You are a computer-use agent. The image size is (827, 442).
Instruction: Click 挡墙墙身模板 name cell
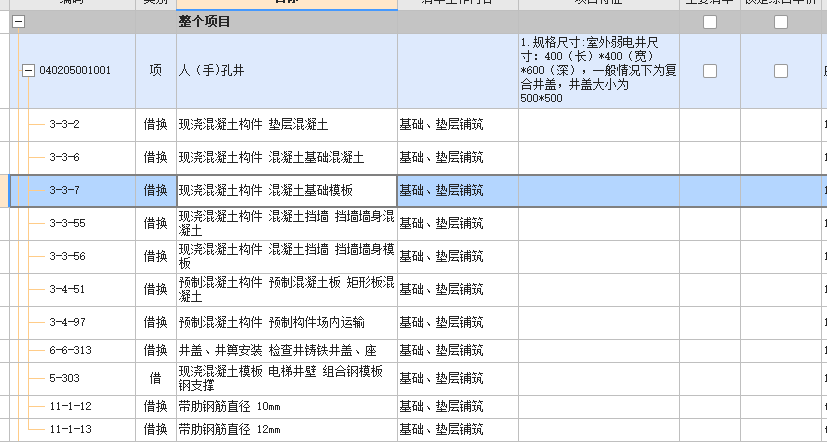tap(287, 256)
